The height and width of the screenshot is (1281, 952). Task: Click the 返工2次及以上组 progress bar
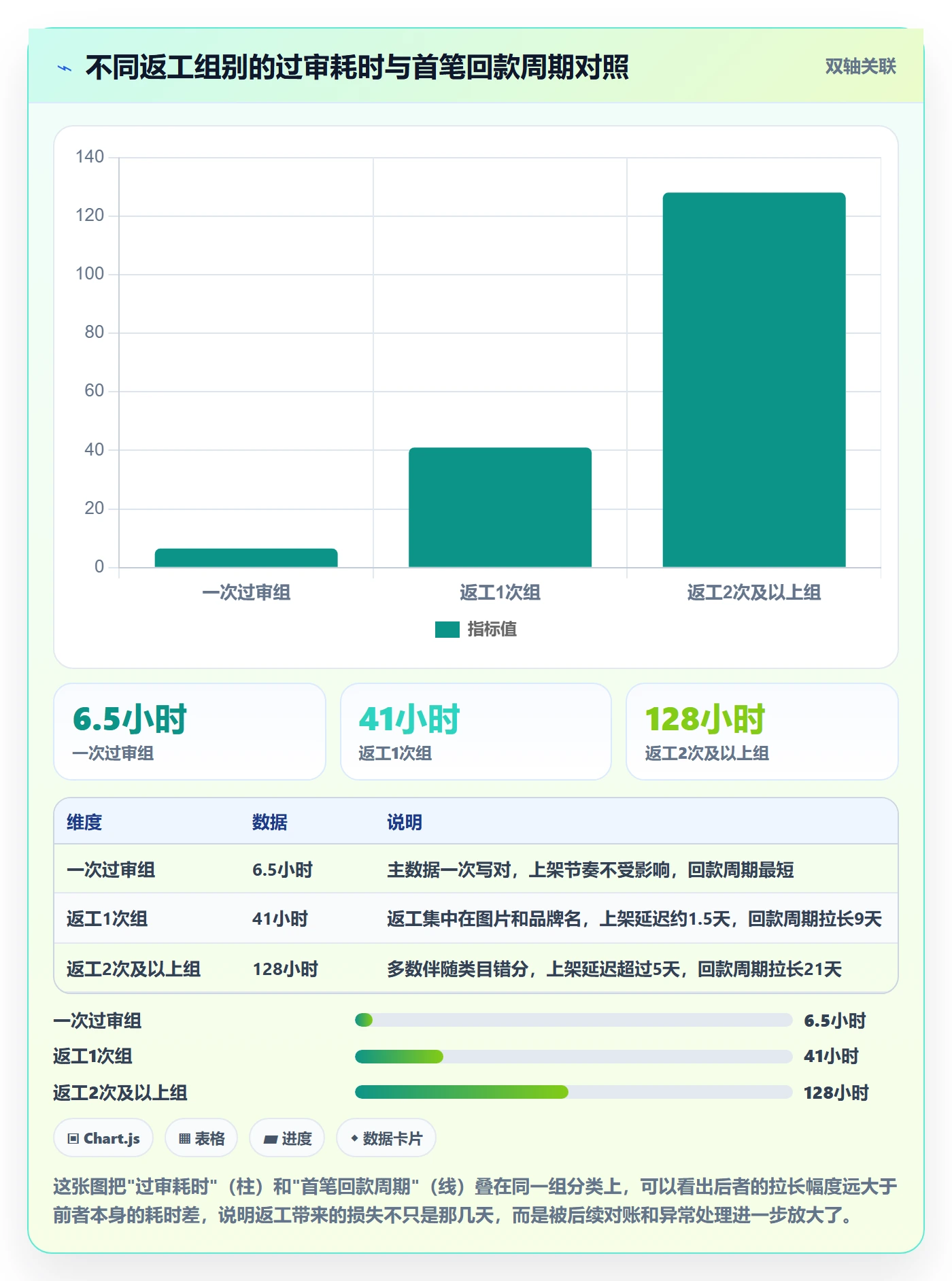tap(573, 1092)
